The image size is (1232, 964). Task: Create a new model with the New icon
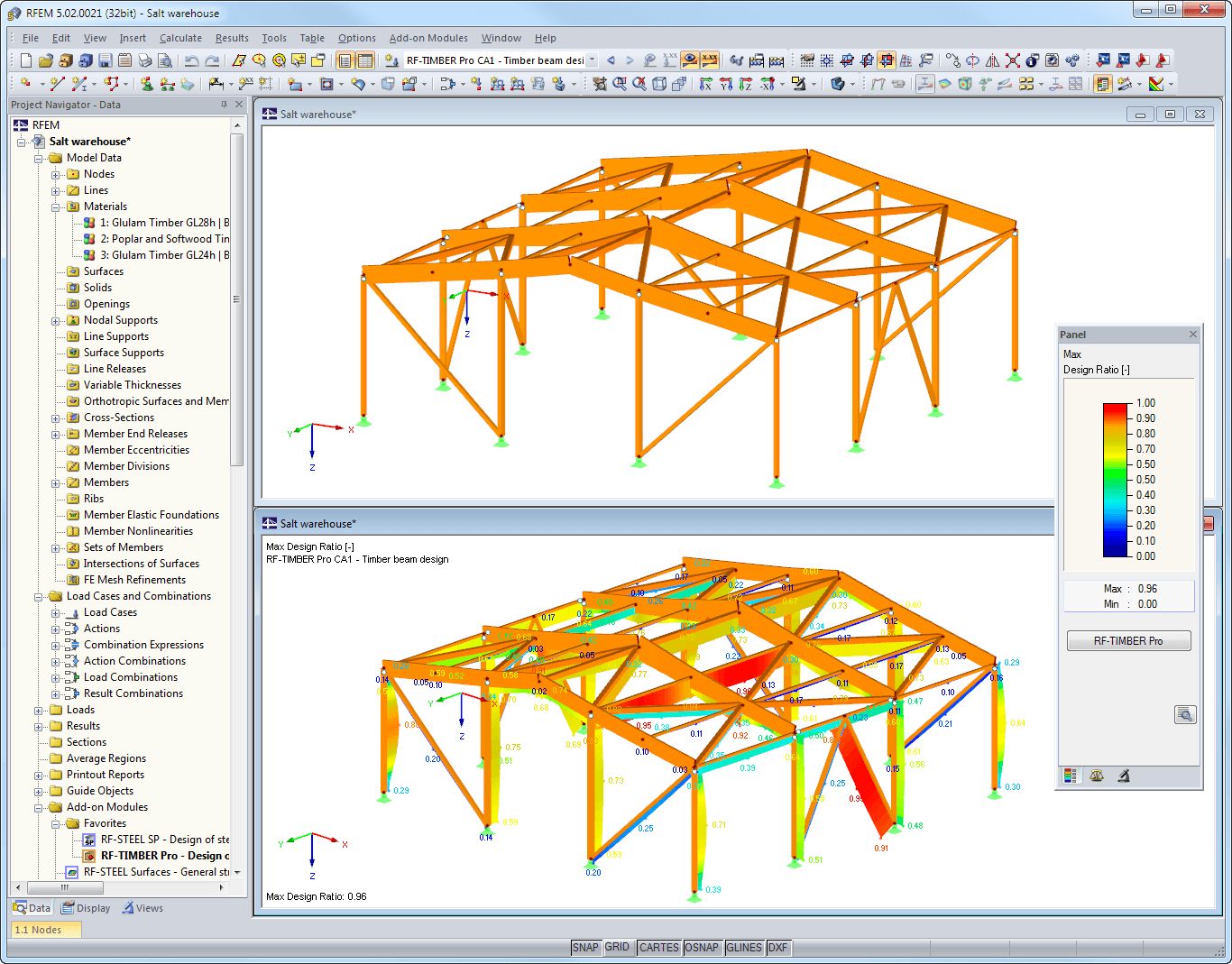(x=24, y=61)
